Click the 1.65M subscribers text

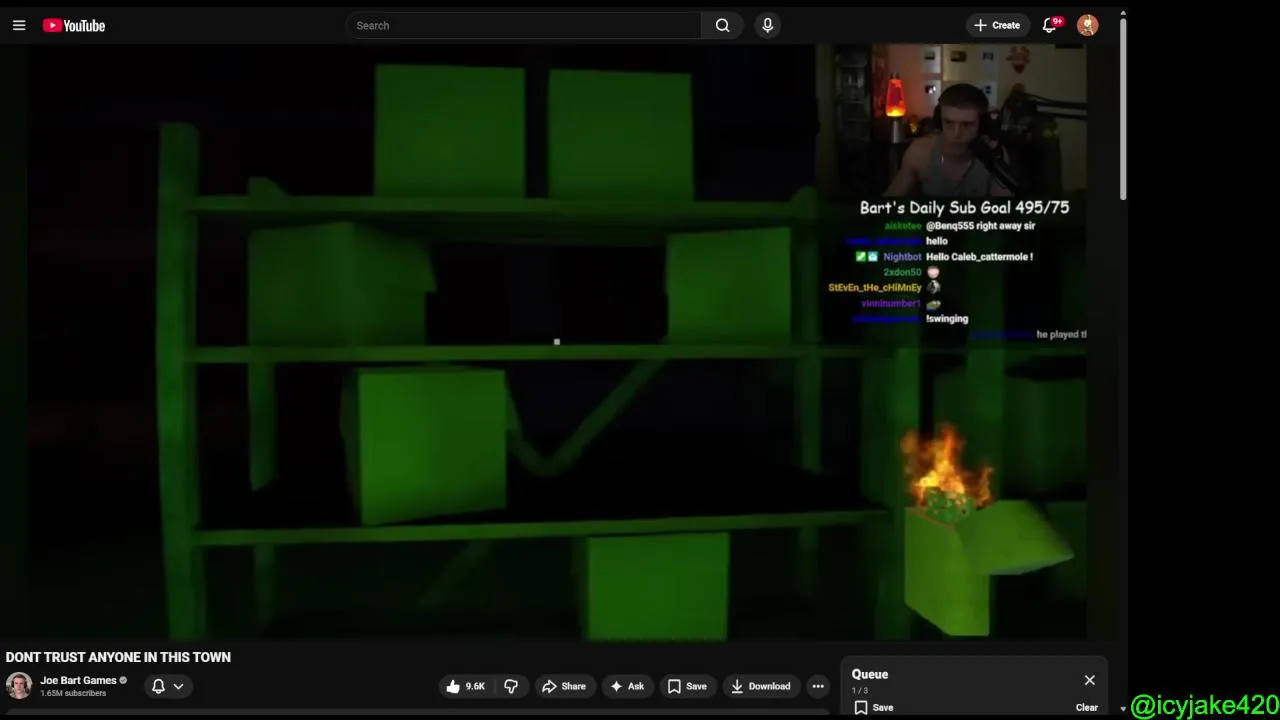[x=73, y=693]
